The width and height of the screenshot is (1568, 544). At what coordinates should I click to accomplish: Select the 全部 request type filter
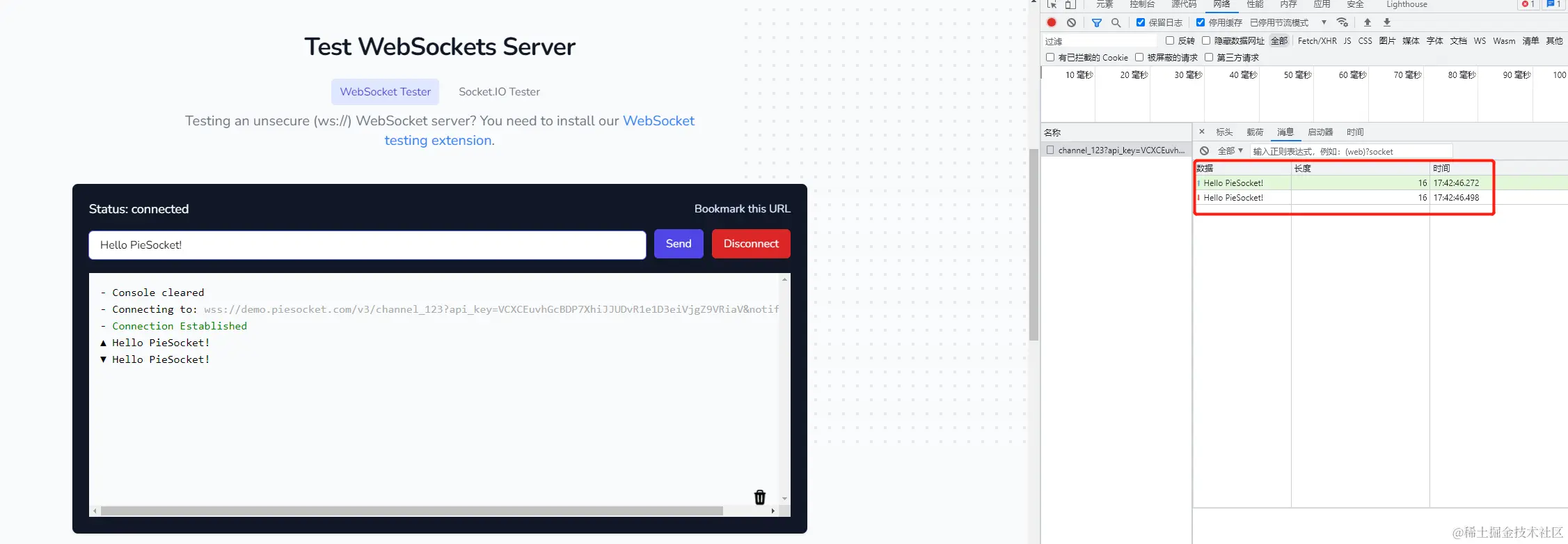1279,40
